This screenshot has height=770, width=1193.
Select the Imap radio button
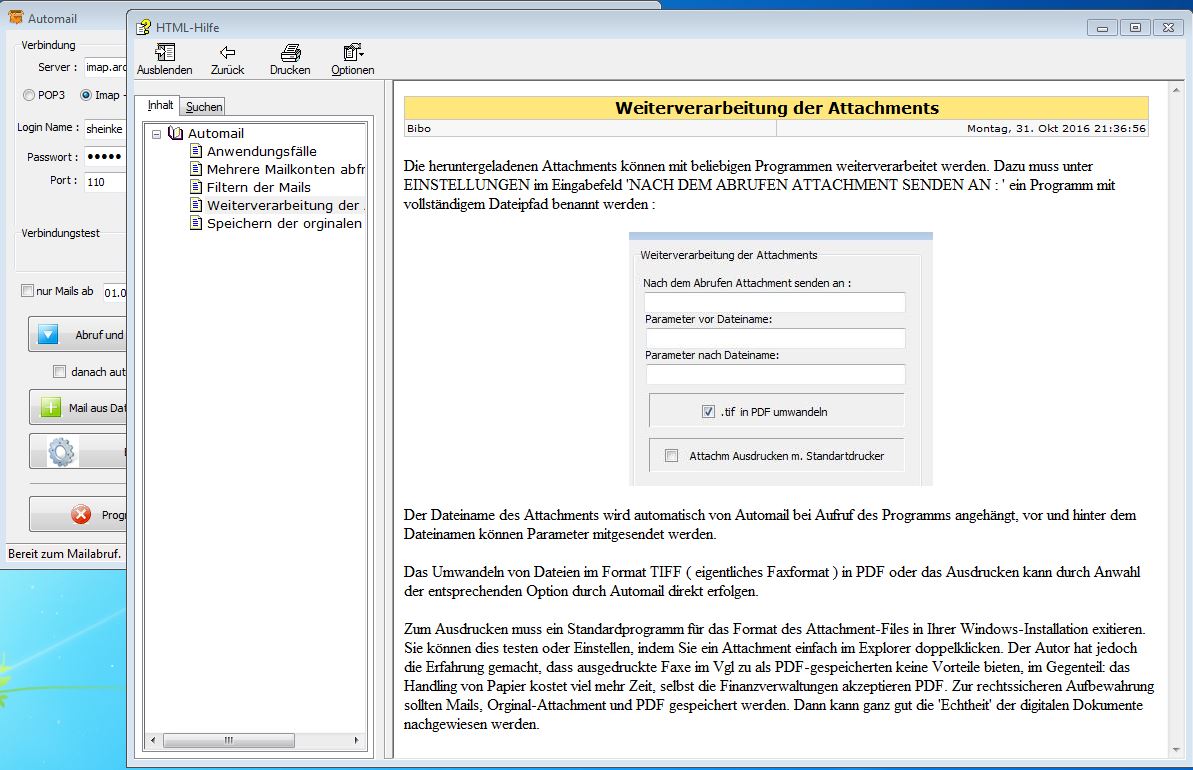(86, 95)
